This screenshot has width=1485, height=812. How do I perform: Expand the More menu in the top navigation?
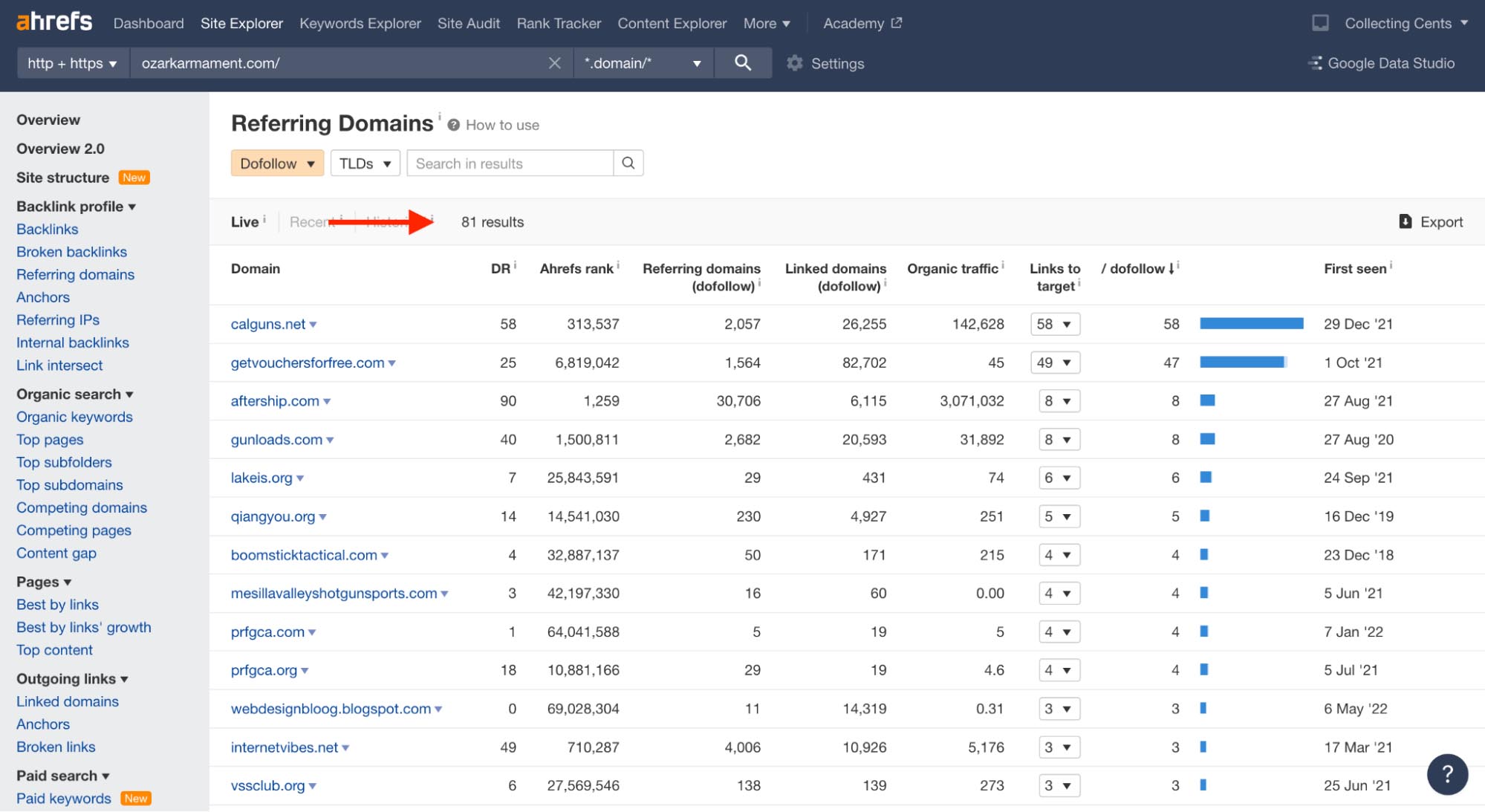click(x=767, y=23)
